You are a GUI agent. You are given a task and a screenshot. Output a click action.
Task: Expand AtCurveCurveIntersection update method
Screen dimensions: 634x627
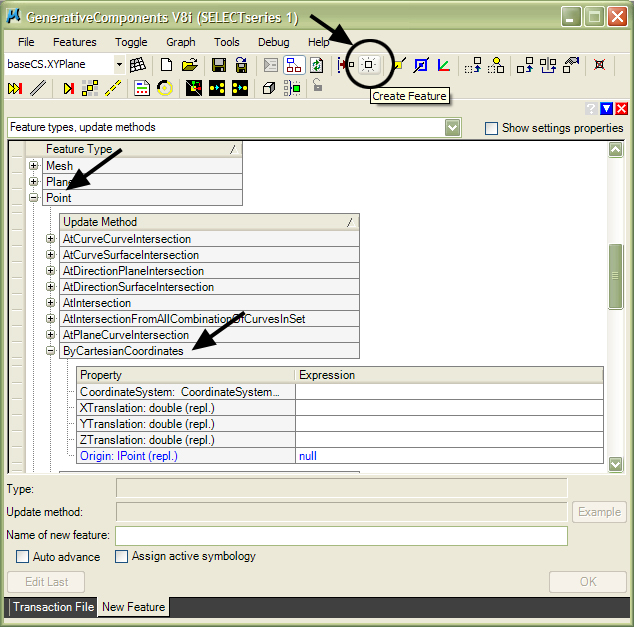point(50,239)
